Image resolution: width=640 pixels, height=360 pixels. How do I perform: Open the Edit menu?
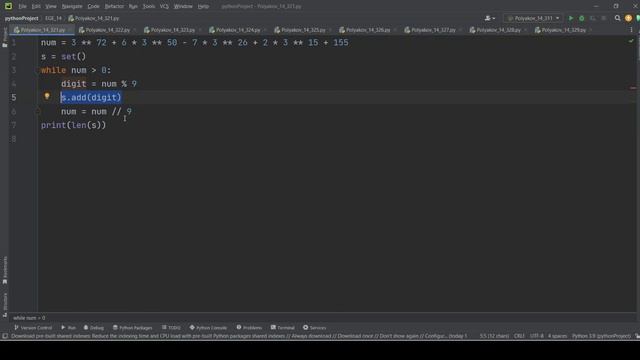coord(36,7)
